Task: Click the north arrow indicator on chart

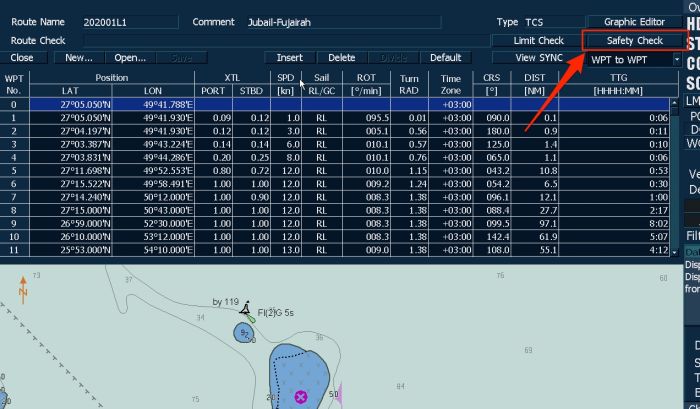Action: click(23, 291)
